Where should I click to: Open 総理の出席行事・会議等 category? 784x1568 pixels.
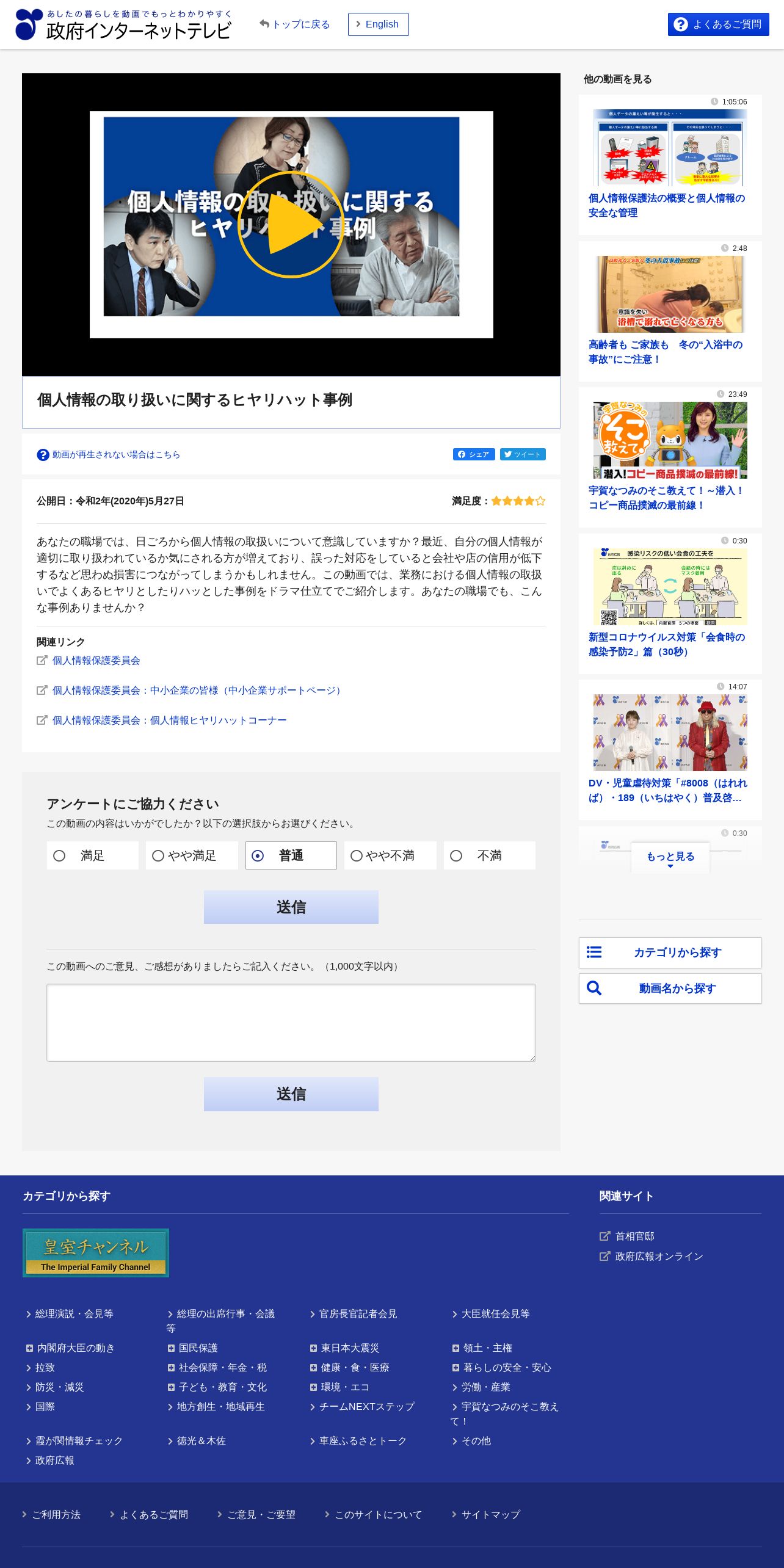click(x=221, y=1320)
